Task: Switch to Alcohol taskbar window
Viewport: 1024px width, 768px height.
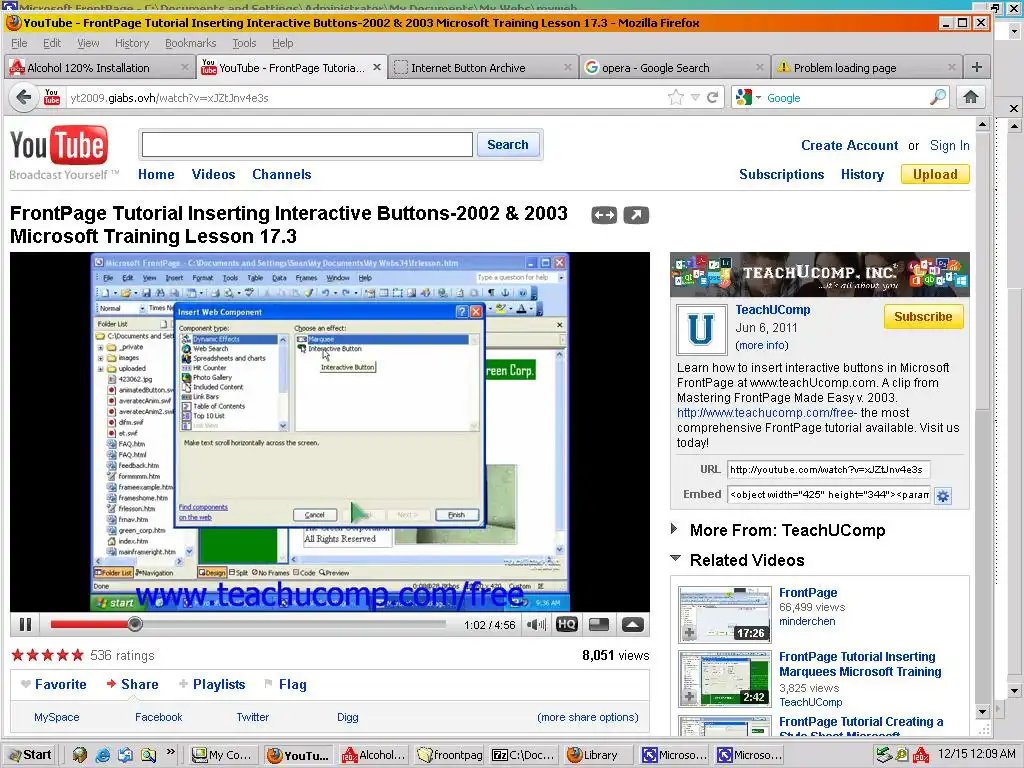Action: point(375,755)
